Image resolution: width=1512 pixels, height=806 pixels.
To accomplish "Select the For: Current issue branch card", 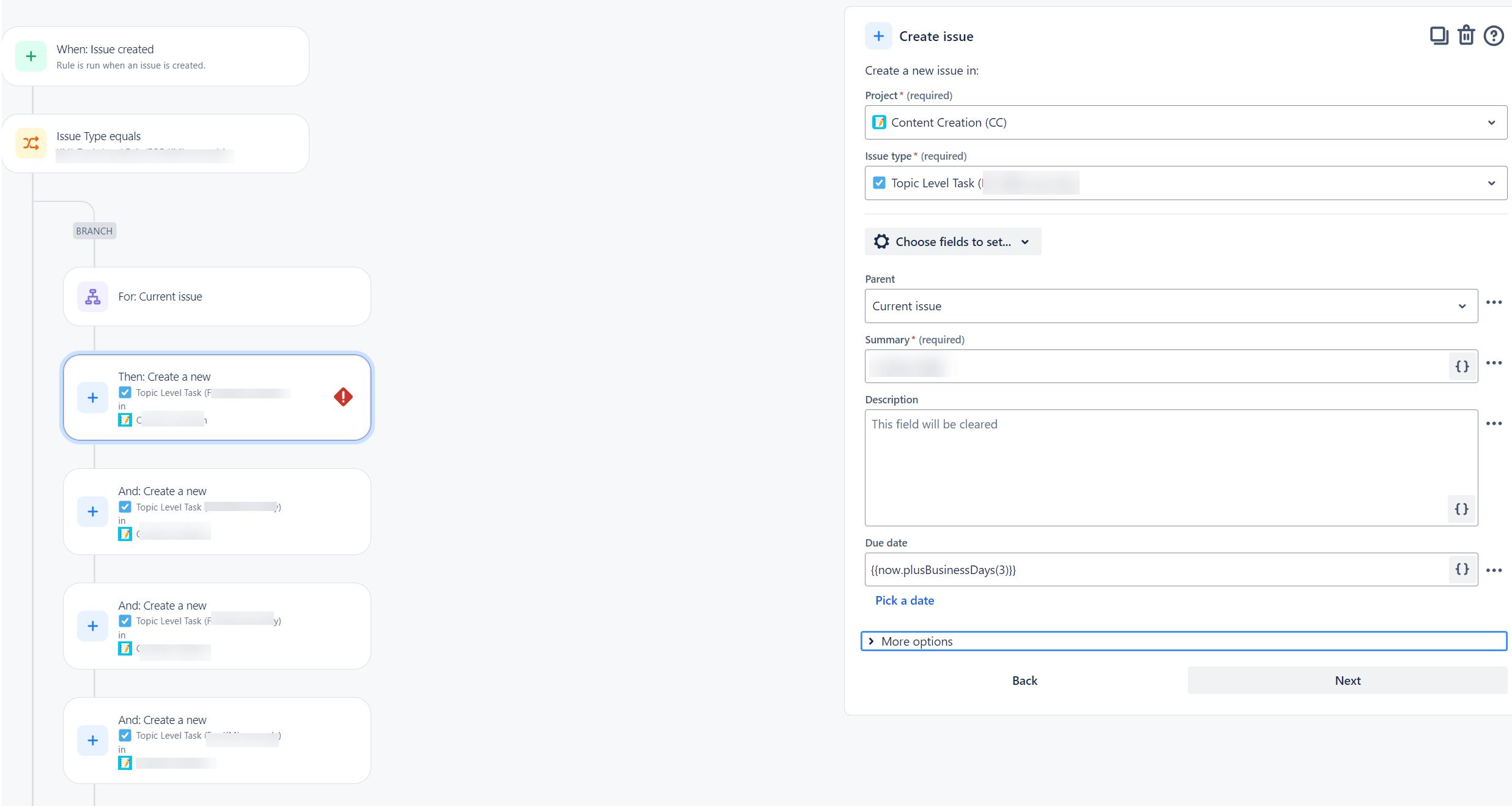I will click(x=217, y=297).
